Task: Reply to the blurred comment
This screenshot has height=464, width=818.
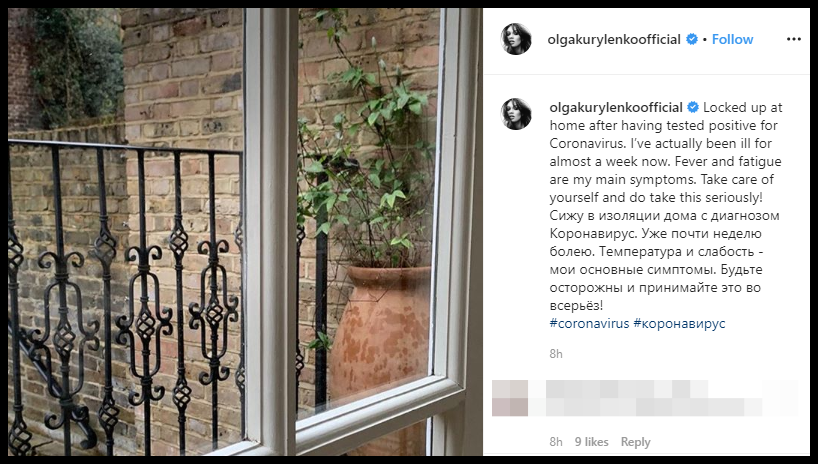Action: pos(635,442)
